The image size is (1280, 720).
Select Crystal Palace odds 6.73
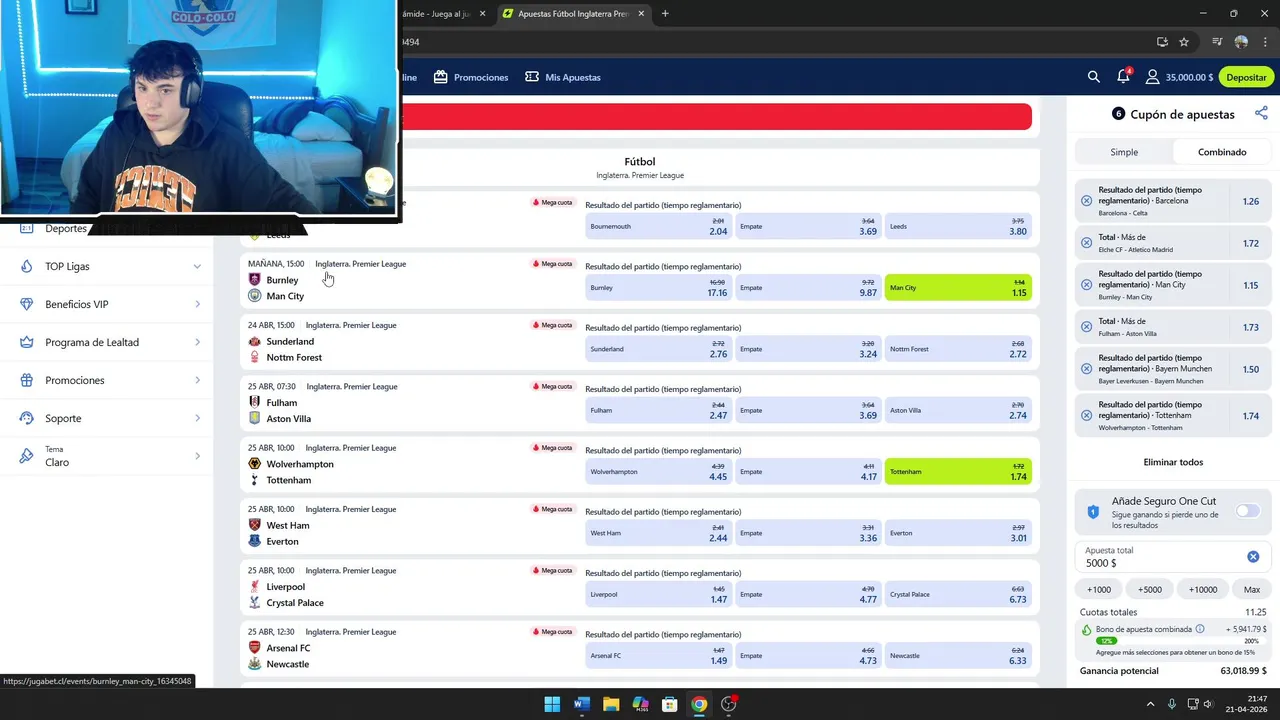tap(958, 594)
